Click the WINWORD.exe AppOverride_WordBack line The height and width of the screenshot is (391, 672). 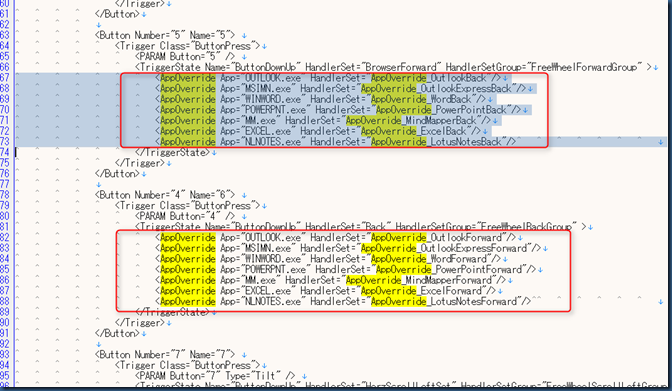point(320,99)
